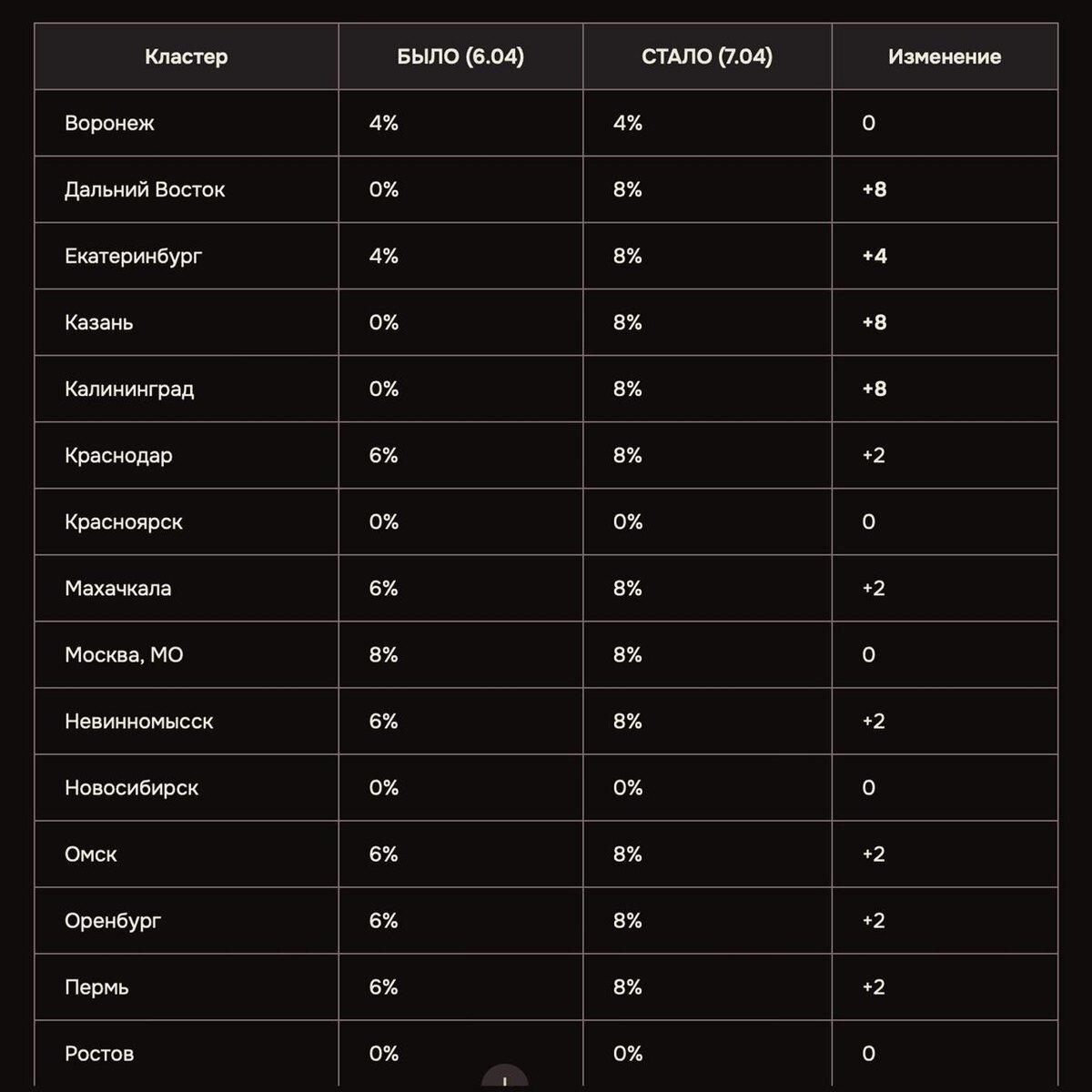Viewport: 1092px width, 1092px height.
Task: Click the Омск cluster name
Action: [x=91, y=854]
